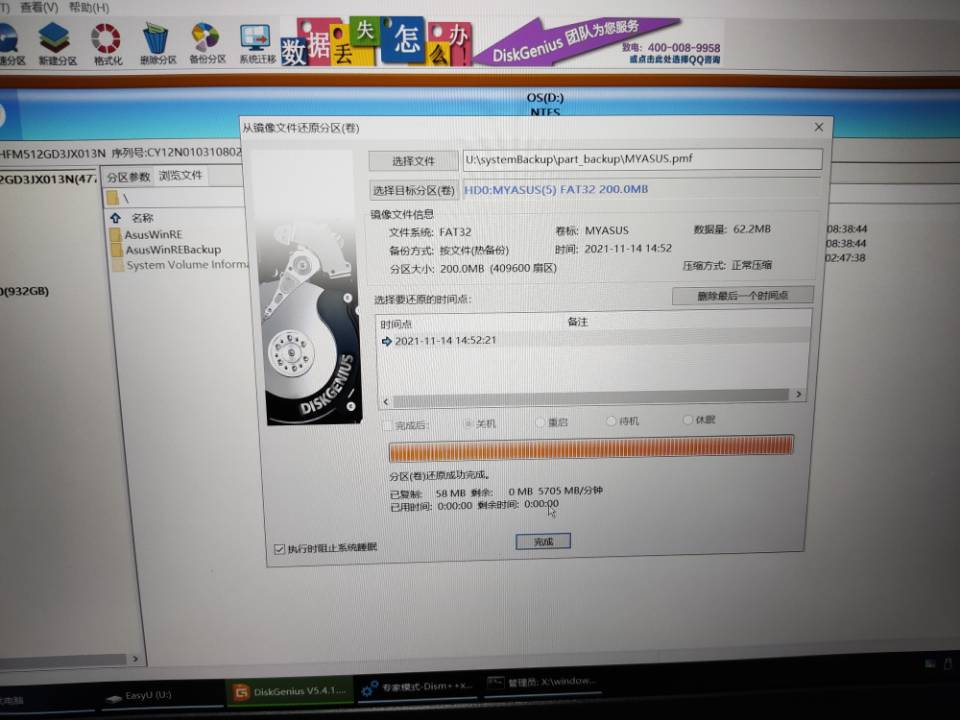Click the Format (格式化) toolbar icon

pos(107,44)
